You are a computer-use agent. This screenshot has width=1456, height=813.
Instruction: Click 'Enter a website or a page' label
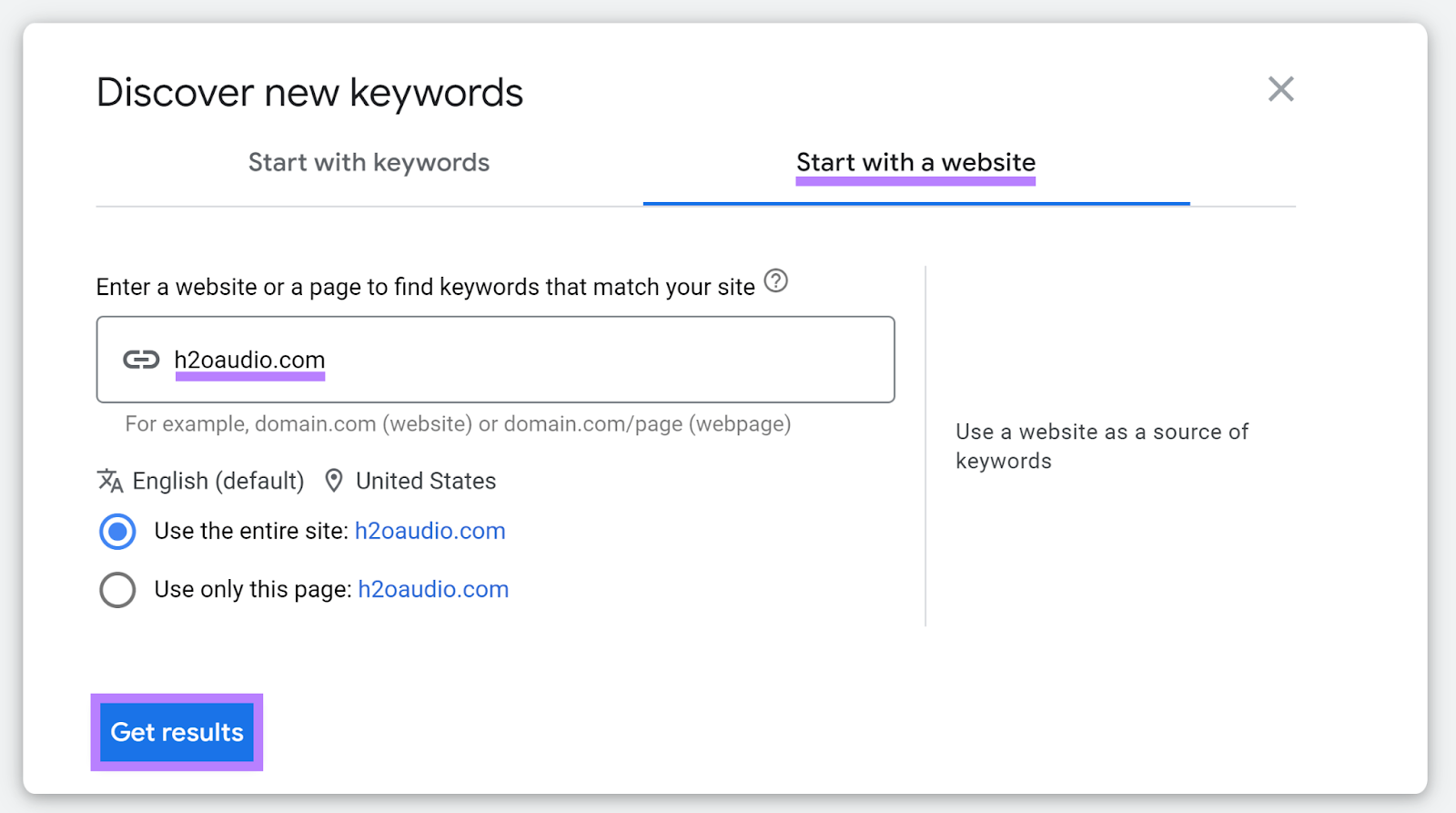click(426, 287)
